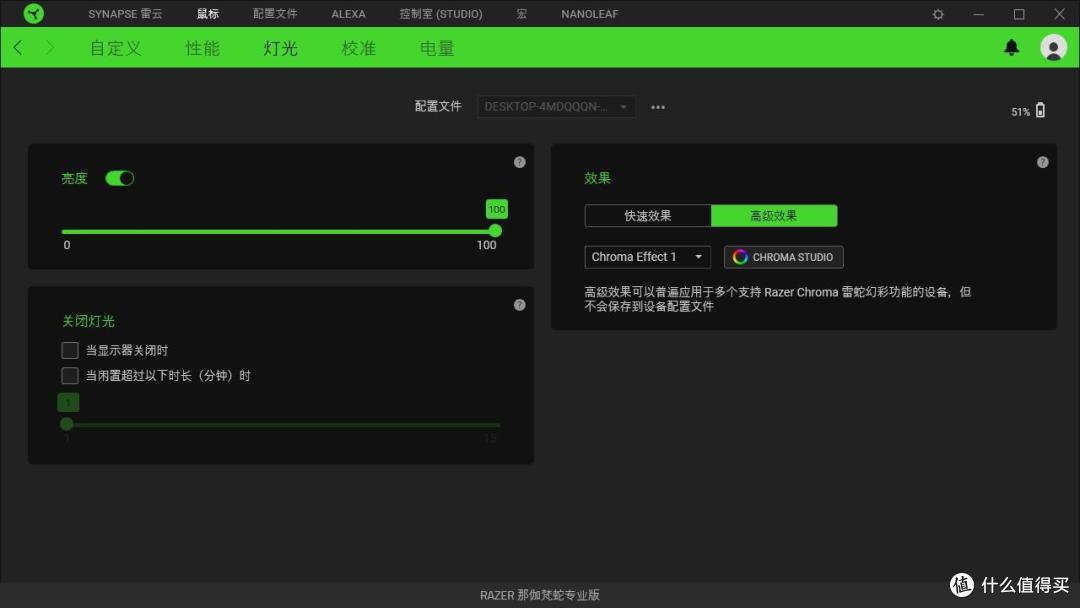This screenshot has height=608, width=1080.
Task: Open help for the effects panel
Action: pos(1043,163)
